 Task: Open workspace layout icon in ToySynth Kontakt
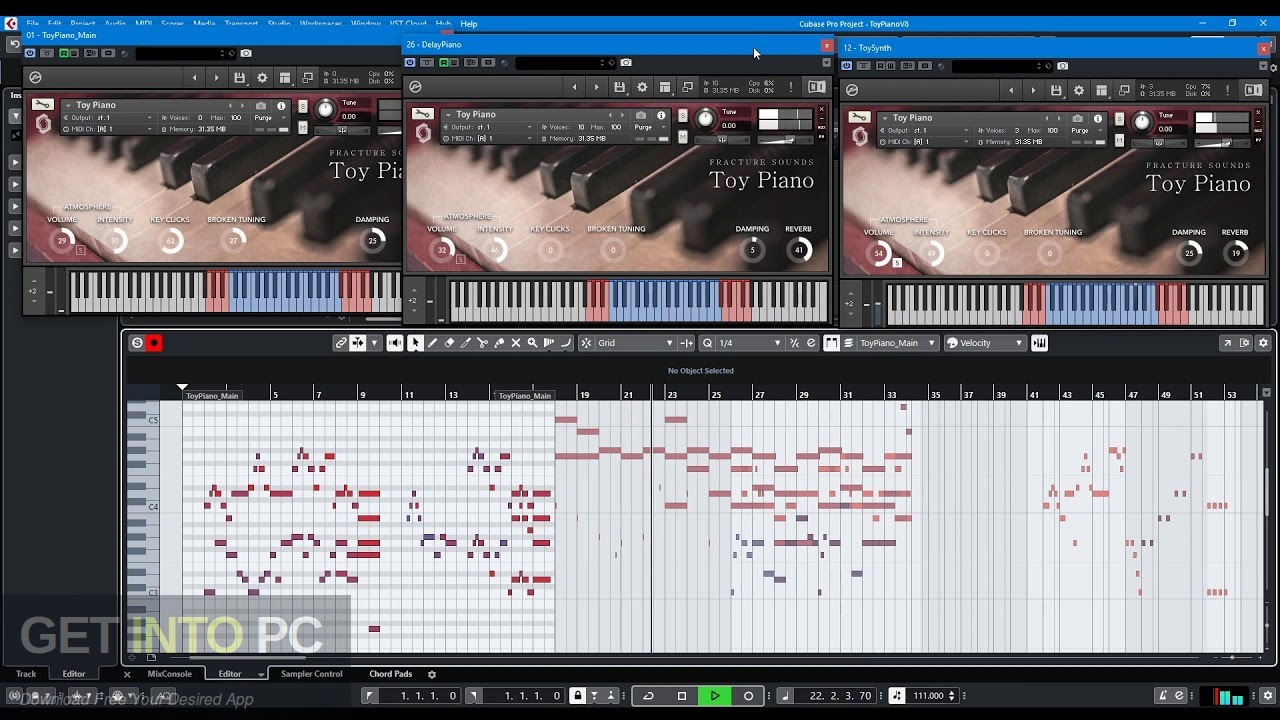pyautogui.click(x=1101, y=90)
